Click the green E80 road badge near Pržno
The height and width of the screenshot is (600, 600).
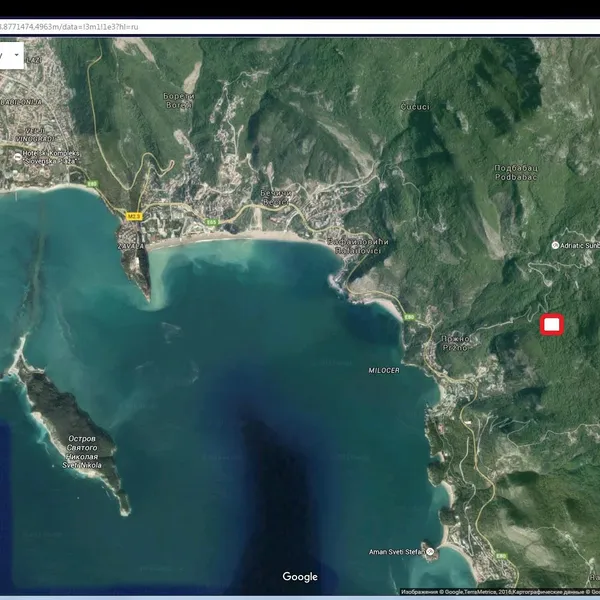409,317
